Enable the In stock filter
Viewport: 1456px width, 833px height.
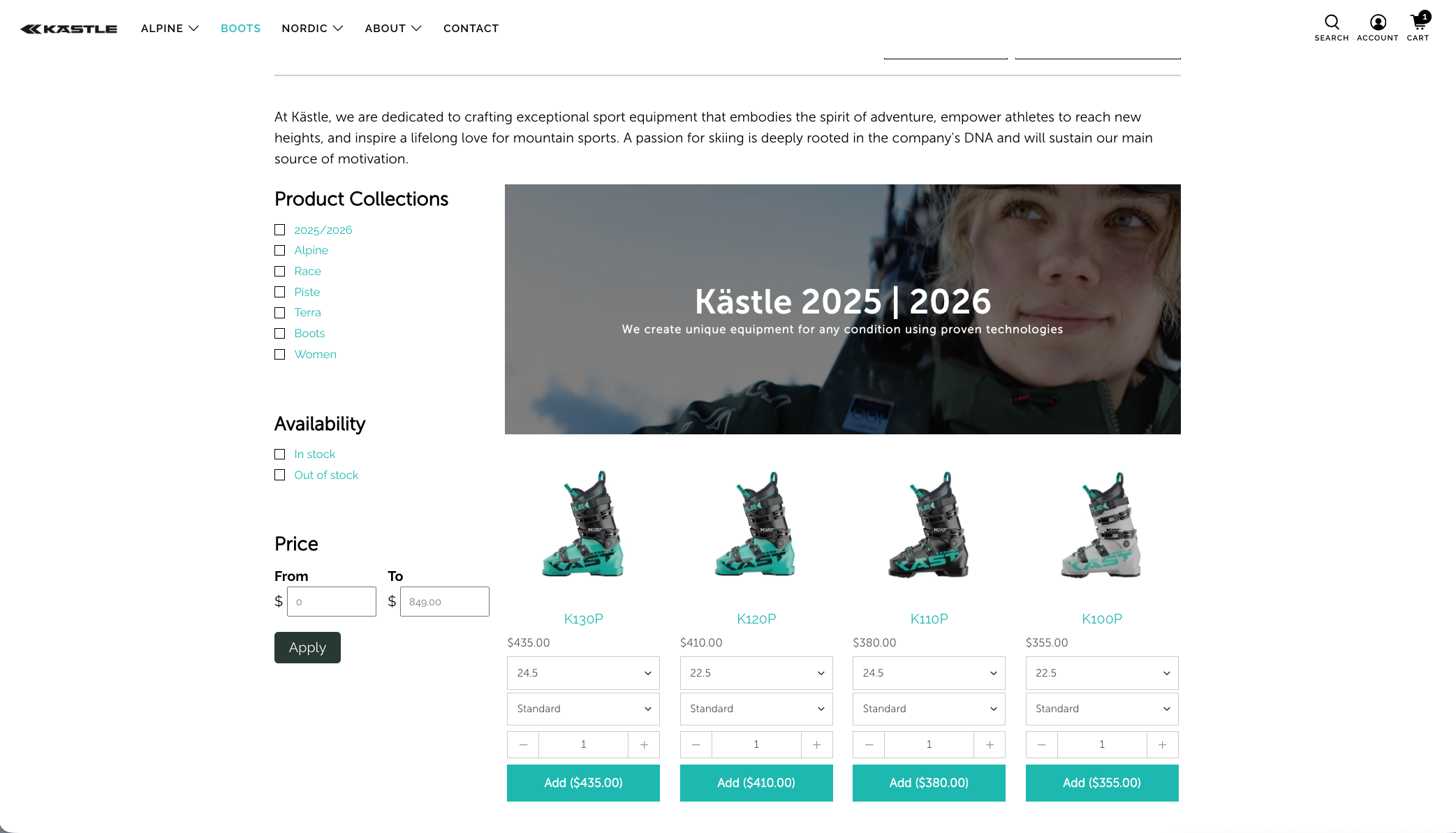[280, 455]
